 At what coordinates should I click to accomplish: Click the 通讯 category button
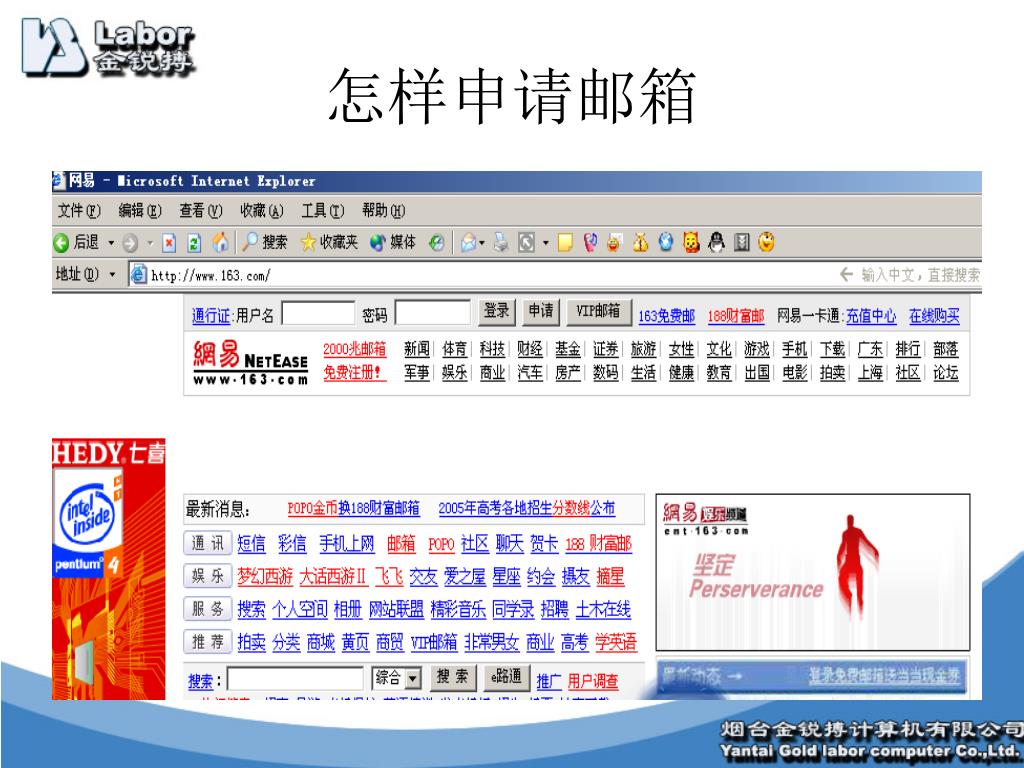click(208, 543)
